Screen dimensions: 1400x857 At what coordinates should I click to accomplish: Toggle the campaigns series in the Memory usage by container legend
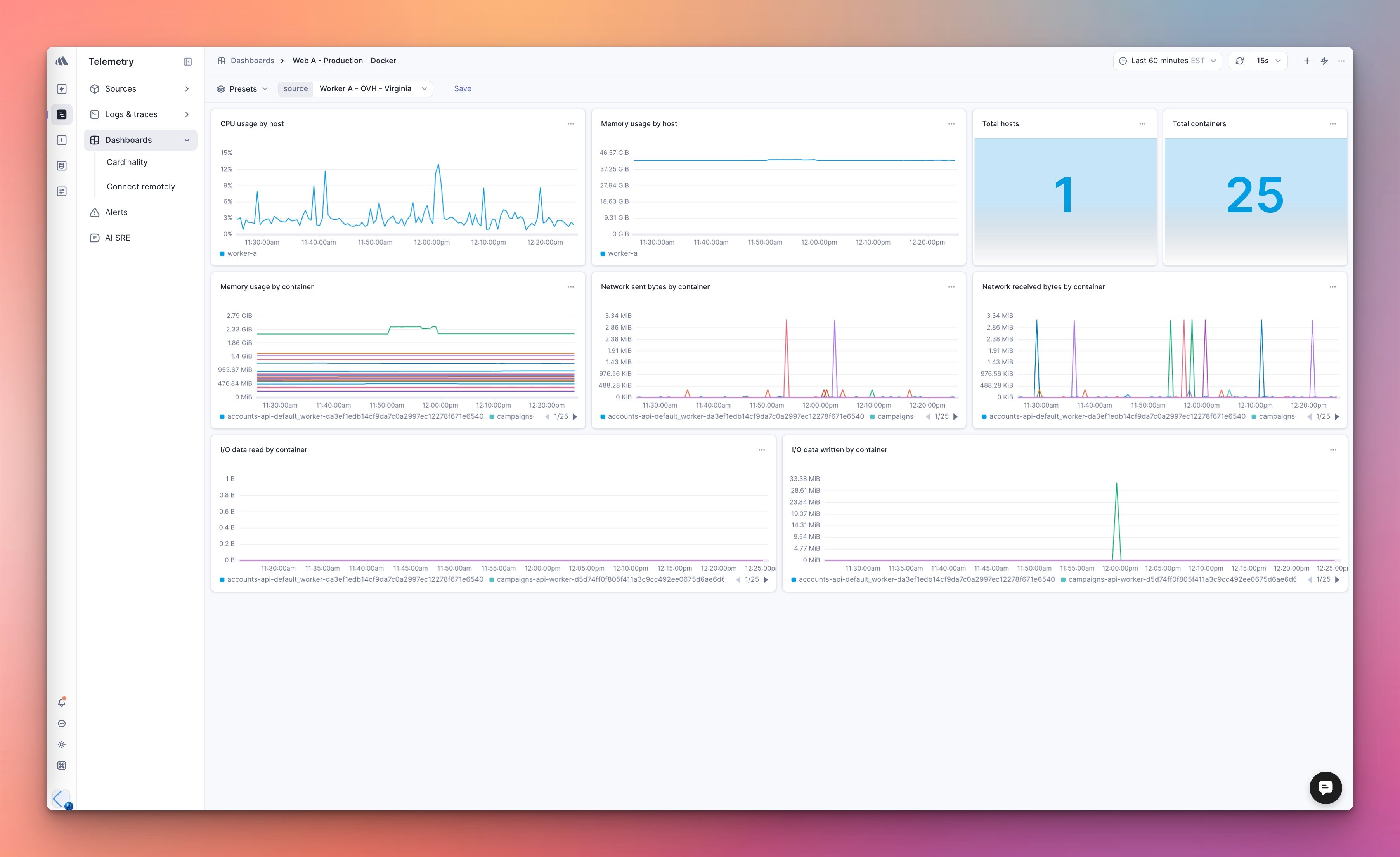point(514,416)
